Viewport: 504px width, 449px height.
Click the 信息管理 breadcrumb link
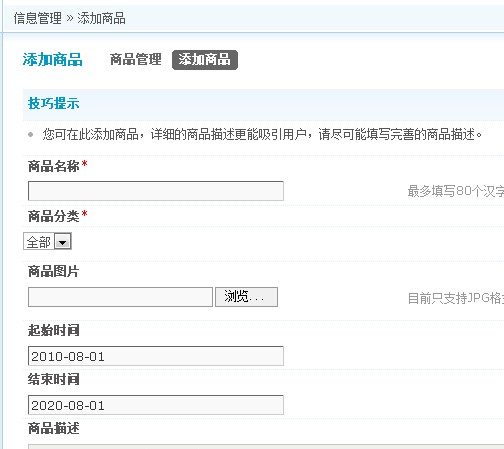[x=38, y=18]
